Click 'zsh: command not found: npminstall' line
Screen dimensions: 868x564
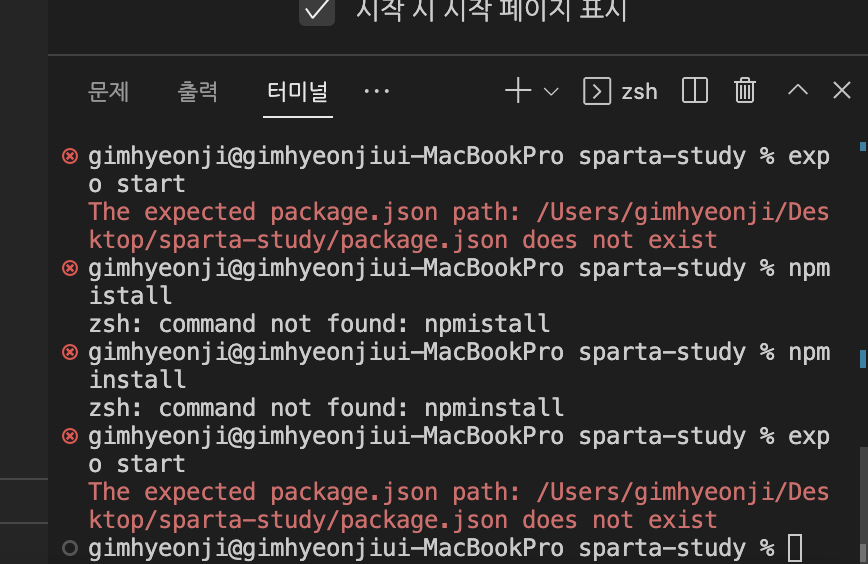click(326, 408)
